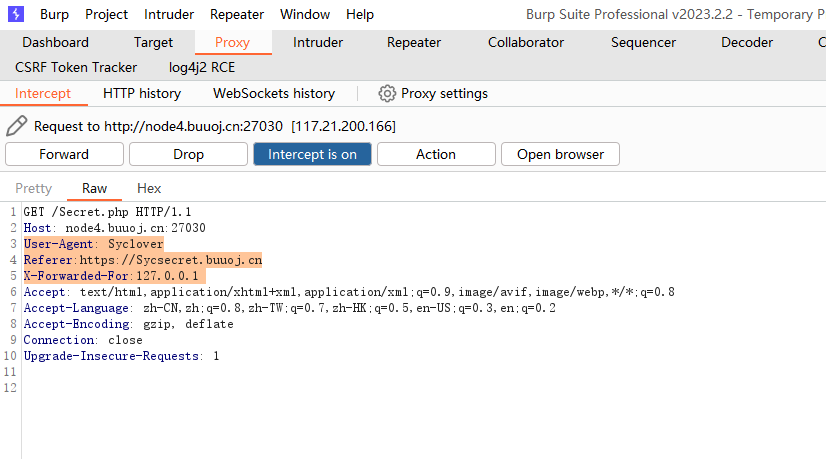The height and width of the screenshot is (459, 826).
Task: Switch to the Dashboard tab
Action: tap(55, 42)
